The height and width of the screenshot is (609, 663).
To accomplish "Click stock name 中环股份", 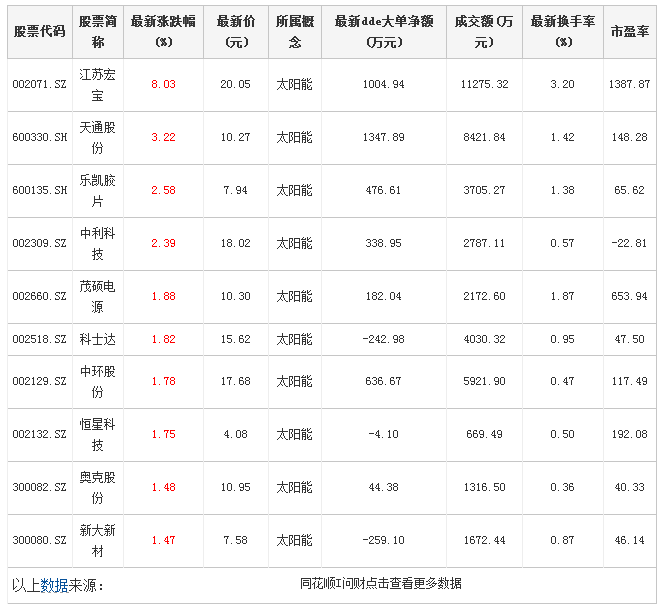I will pyautogui.click(x=98, y=381).
